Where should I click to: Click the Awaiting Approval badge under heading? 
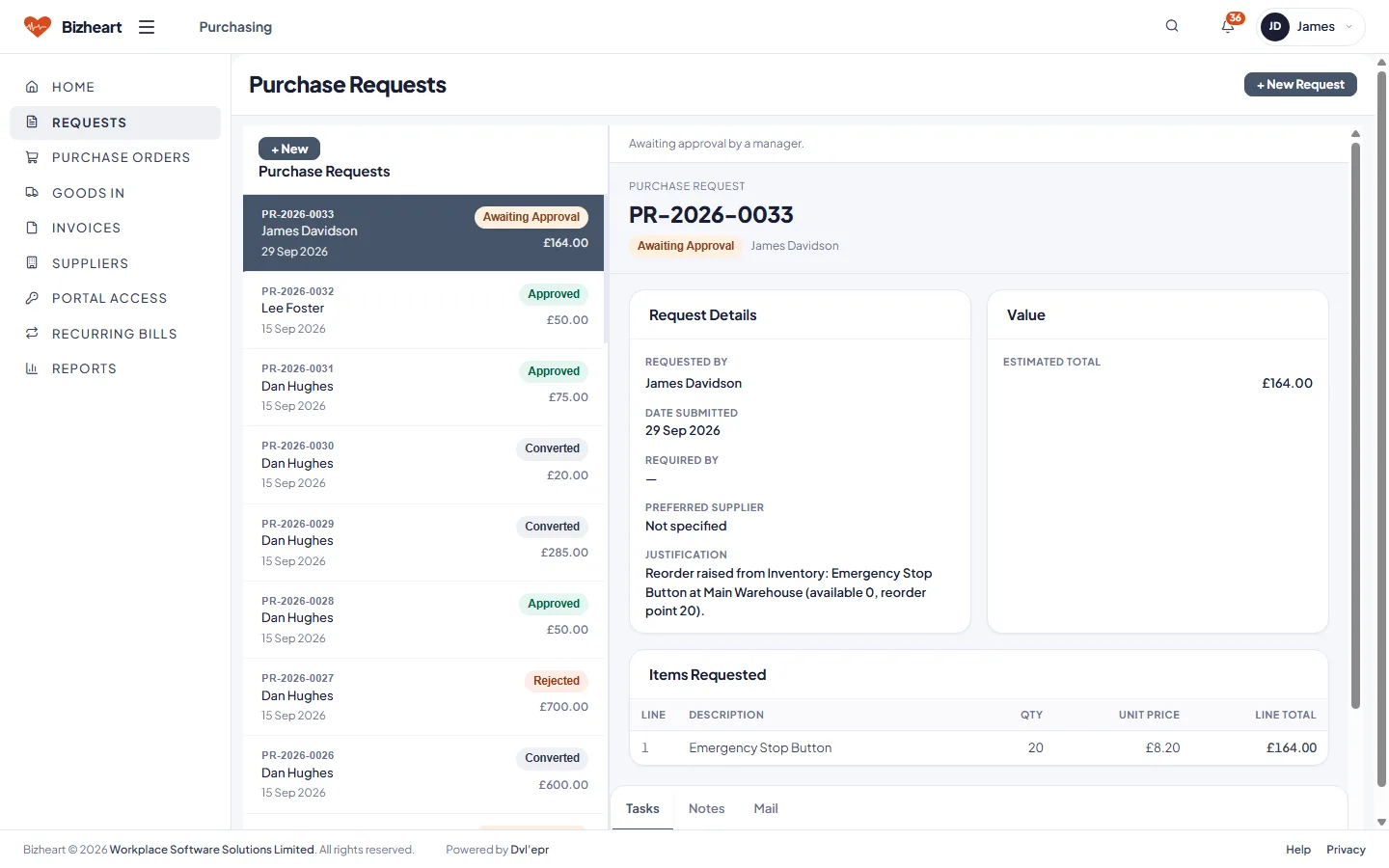tap(686, 246)
